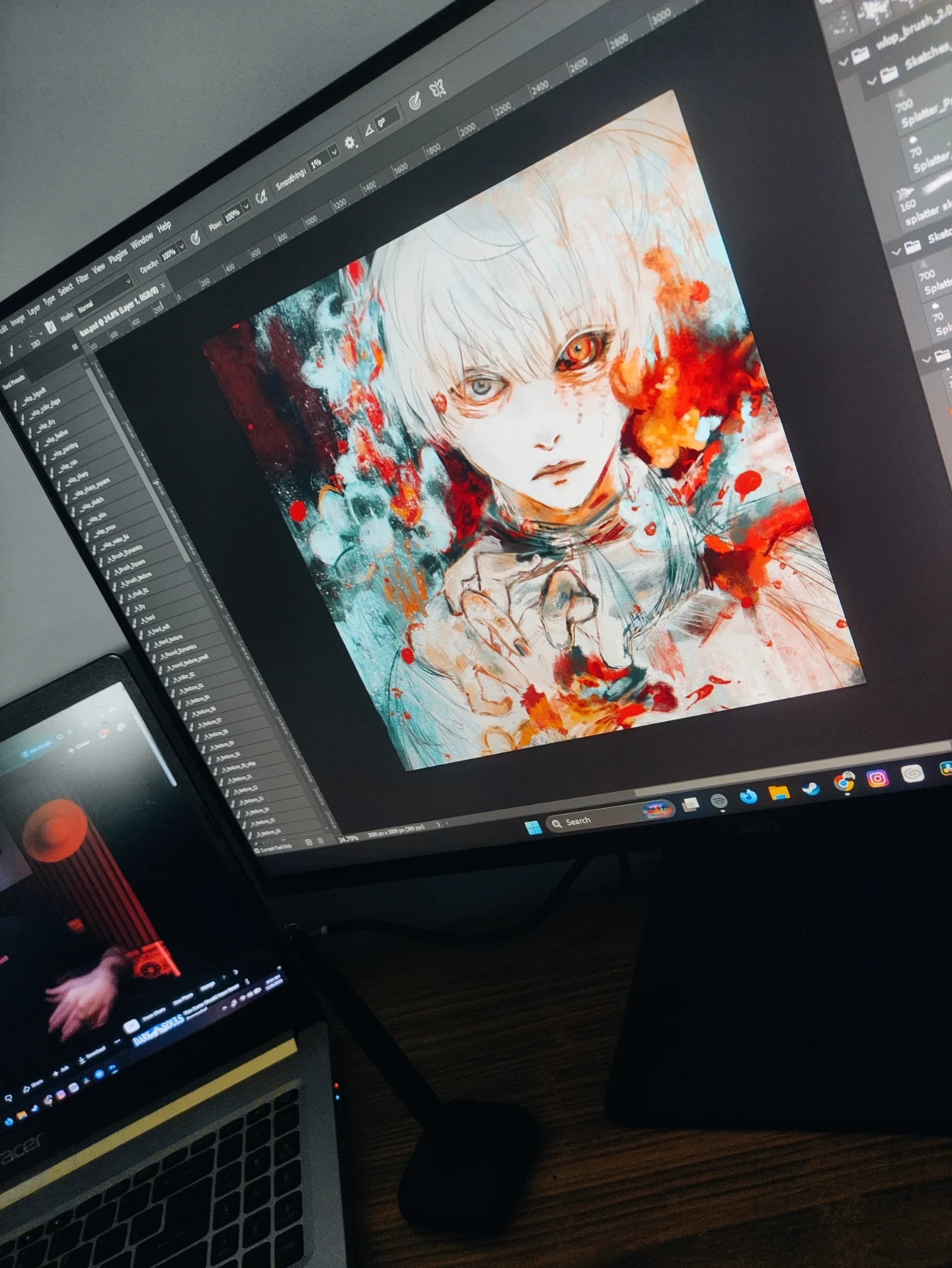Open the Brush Settings panel icon beside Size
This screenshot has width=952, height=1268.
point(50,327)
